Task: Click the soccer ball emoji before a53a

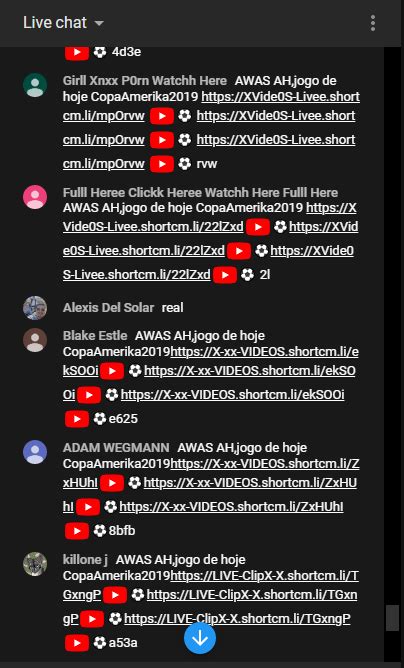Action: (x=100, y=642)
